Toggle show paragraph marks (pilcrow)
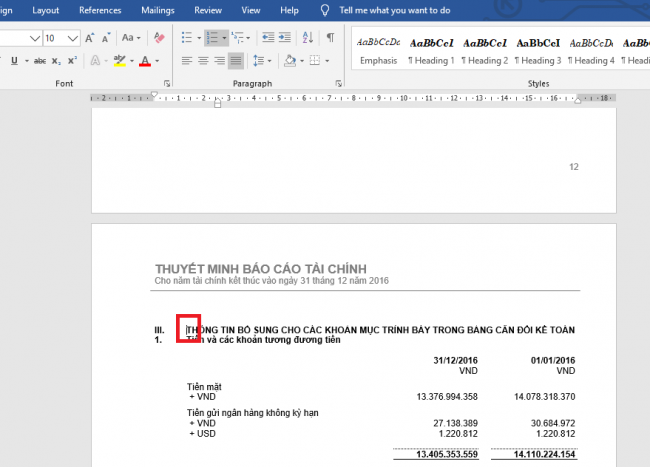The width and height of the screenshot is (650, 467). 330,38
